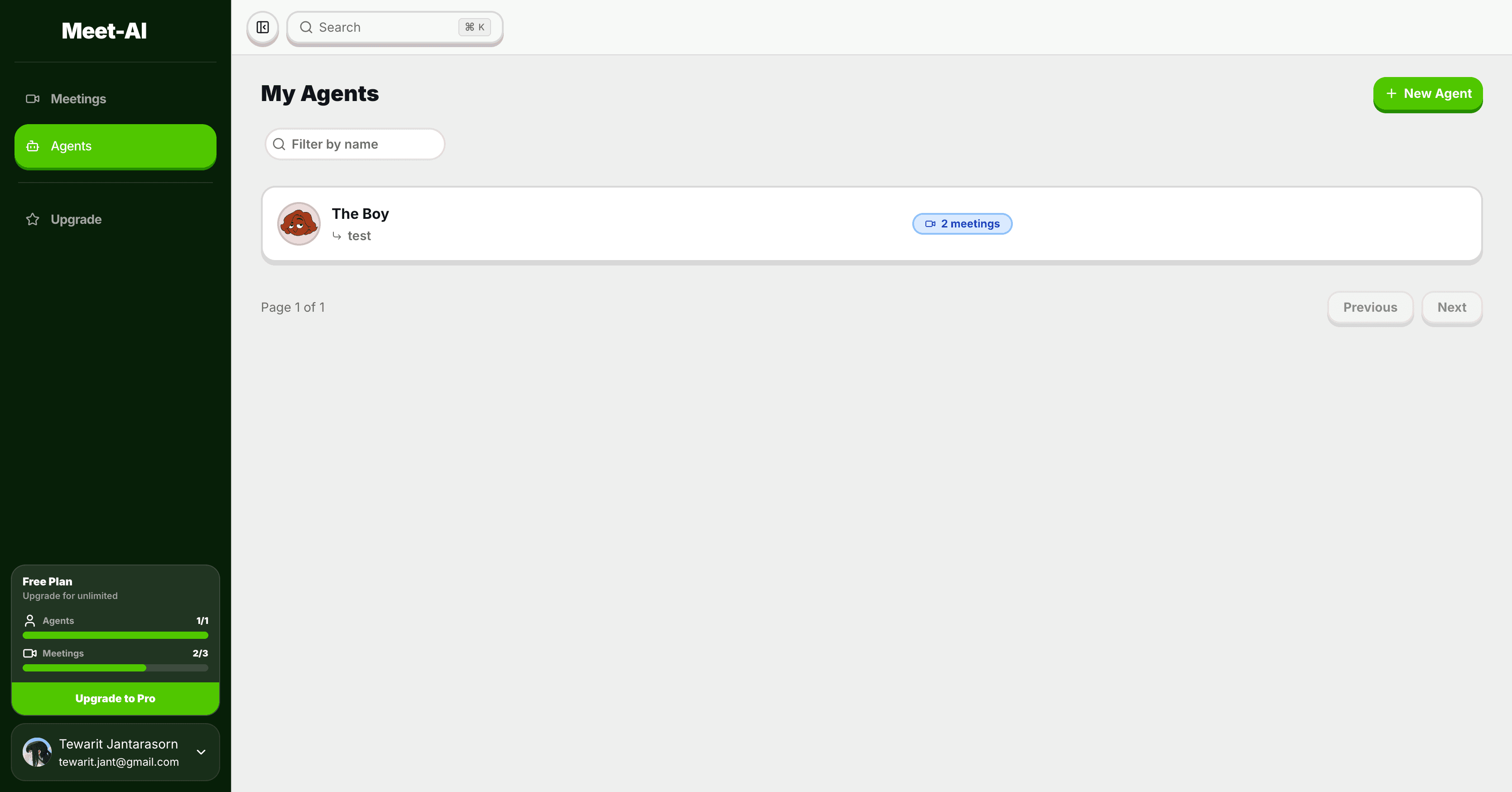Click the tewarit.jant@gmail.com email

119,762
